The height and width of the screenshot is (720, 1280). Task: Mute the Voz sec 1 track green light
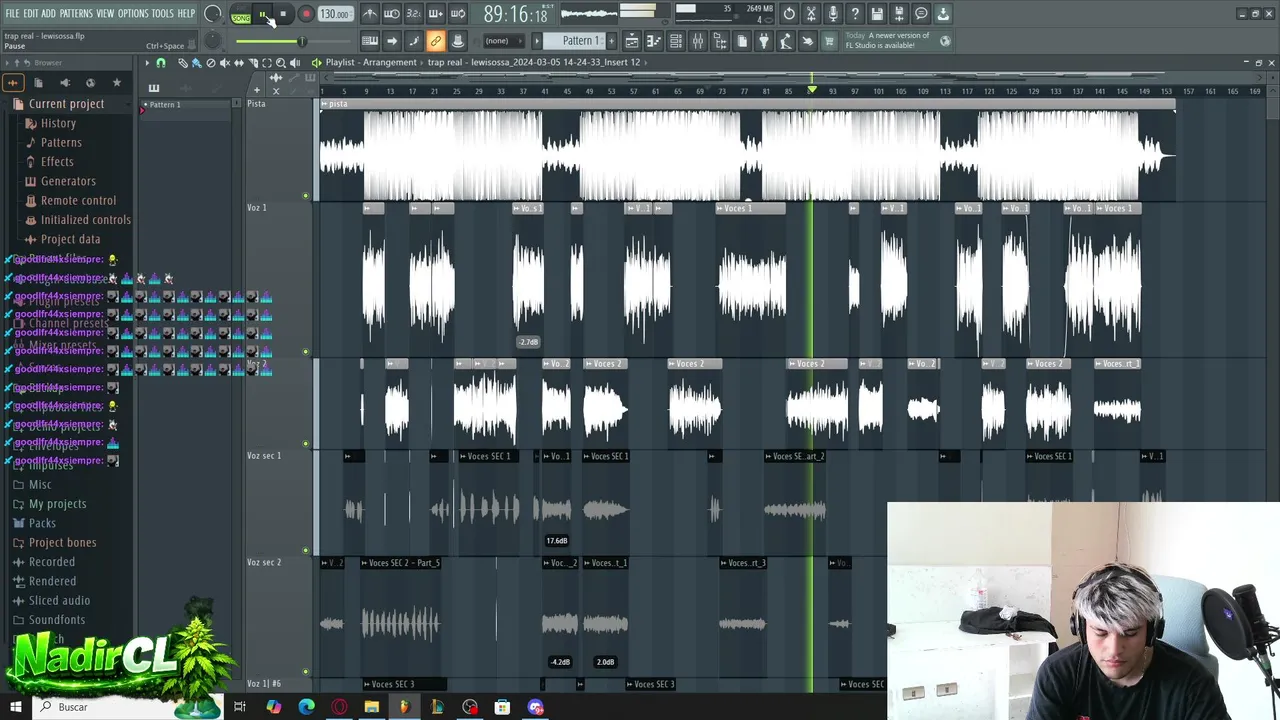coord(306,550)
